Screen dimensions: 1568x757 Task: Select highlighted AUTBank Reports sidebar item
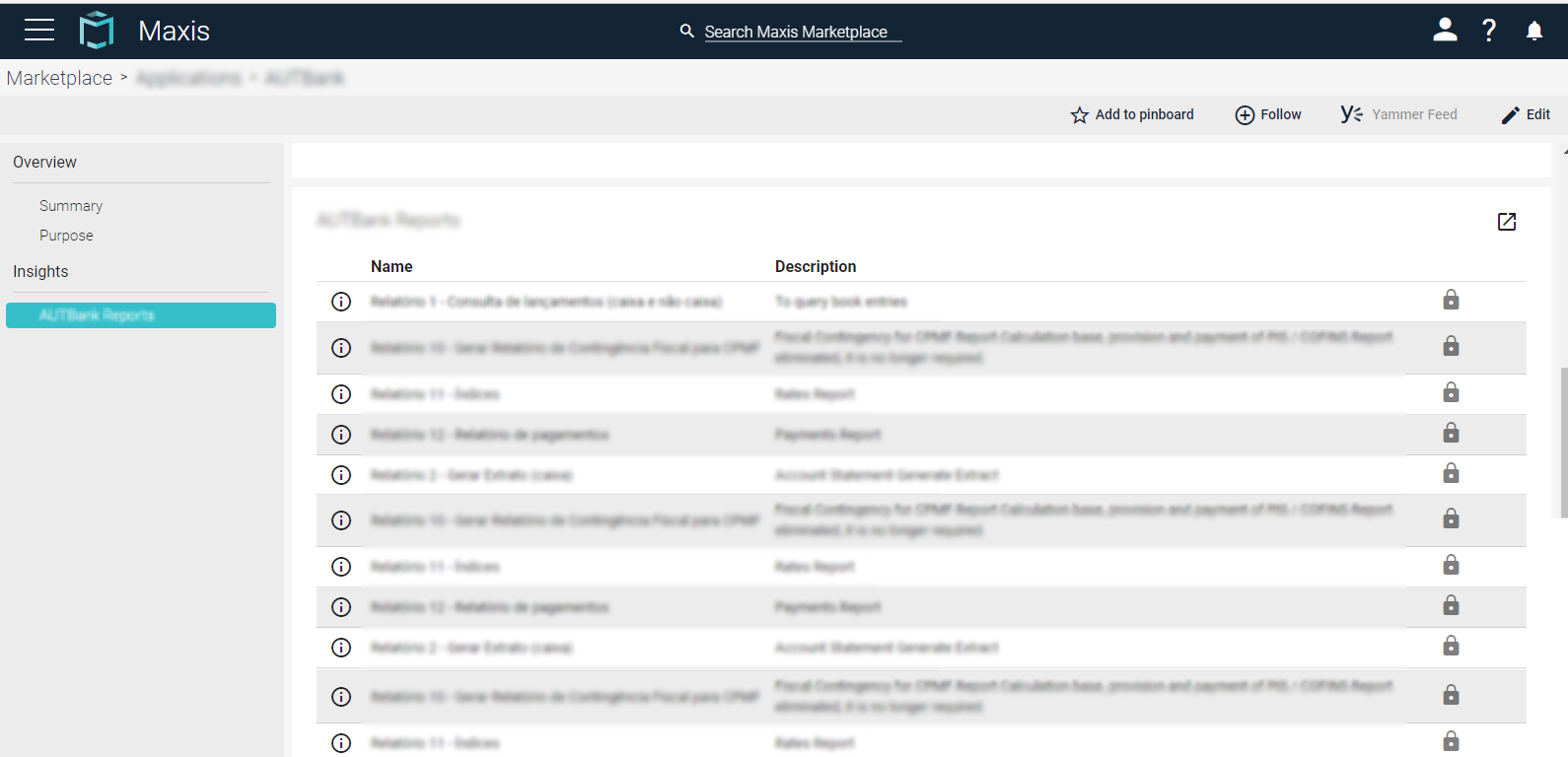point(141,315)
